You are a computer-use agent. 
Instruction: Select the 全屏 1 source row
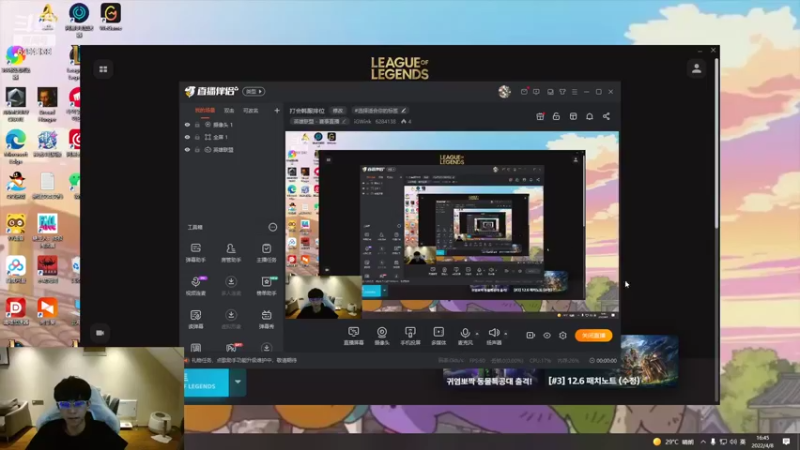coord(232,137)
